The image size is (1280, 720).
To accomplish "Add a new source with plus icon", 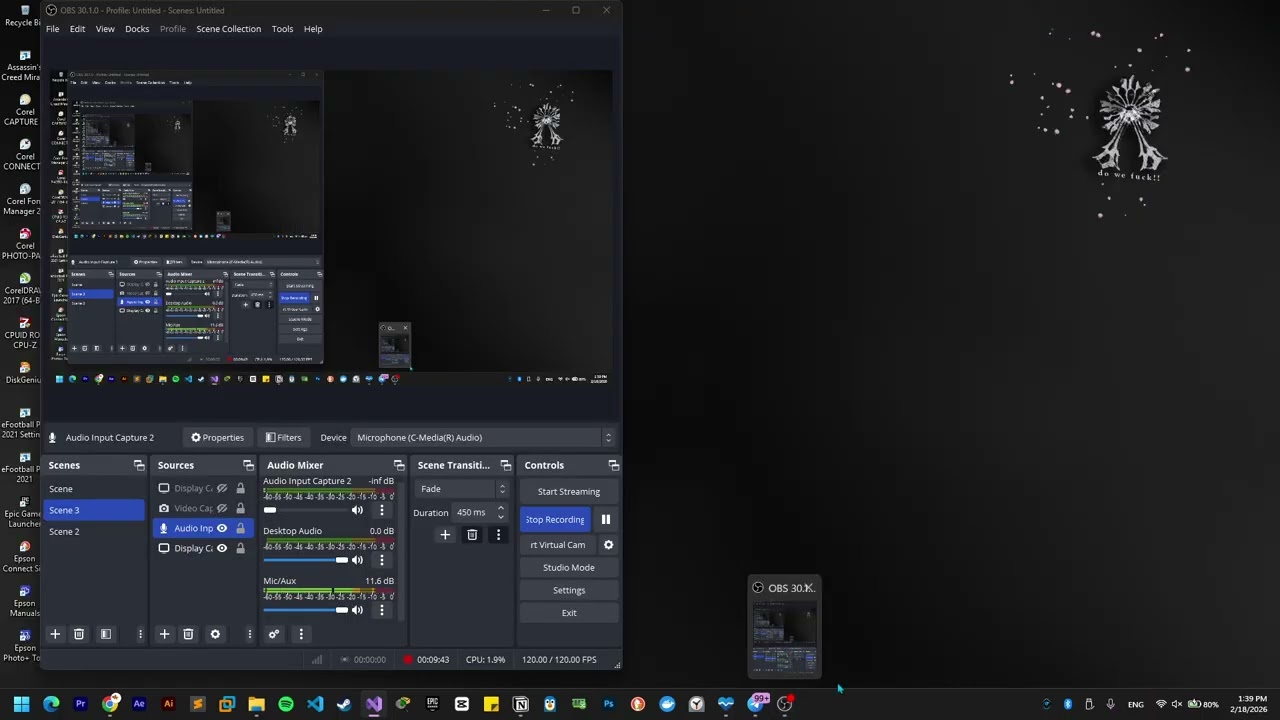I will (164, 634).
